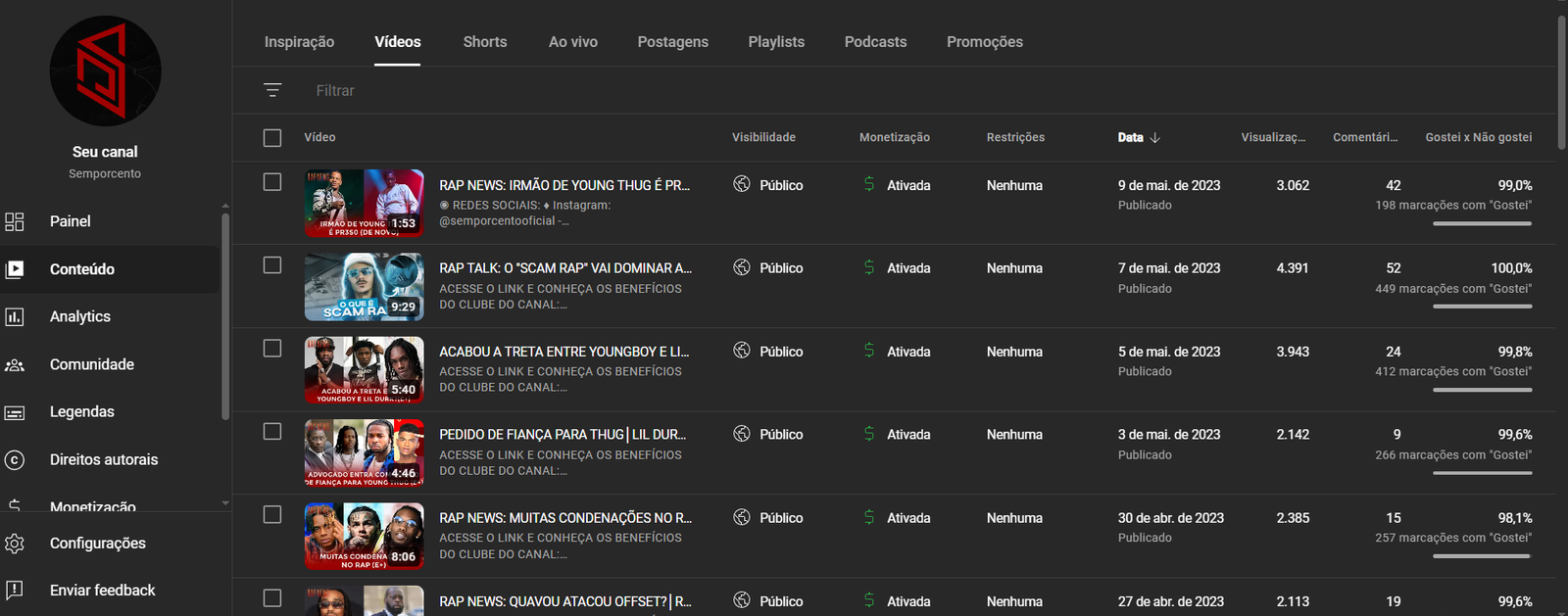
Task: Open the Comunidade people icon
Action: click(15, 364)
